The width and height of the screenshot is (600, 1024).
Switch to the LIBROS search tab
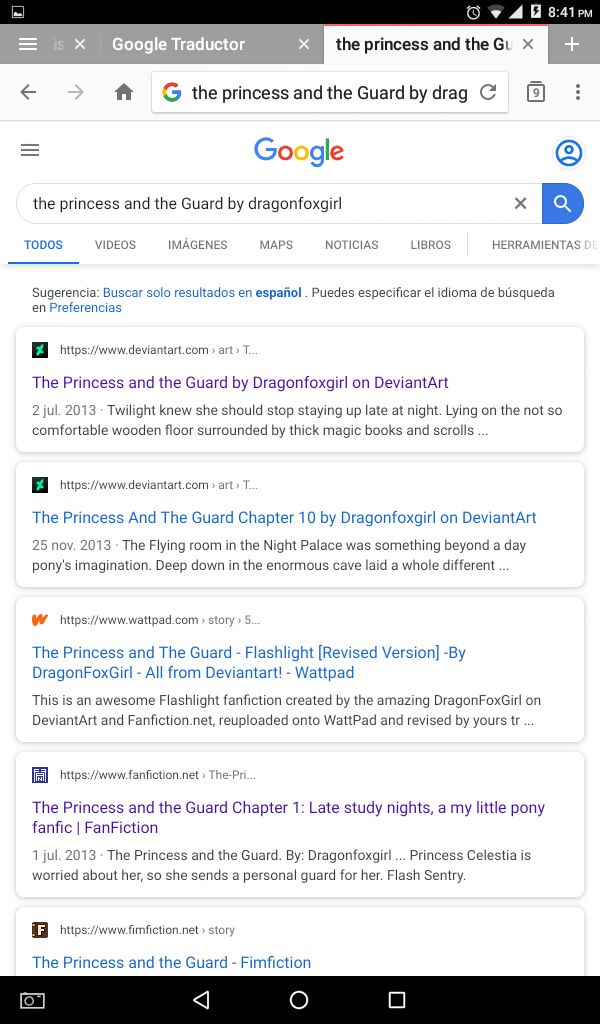click(430, 245)
